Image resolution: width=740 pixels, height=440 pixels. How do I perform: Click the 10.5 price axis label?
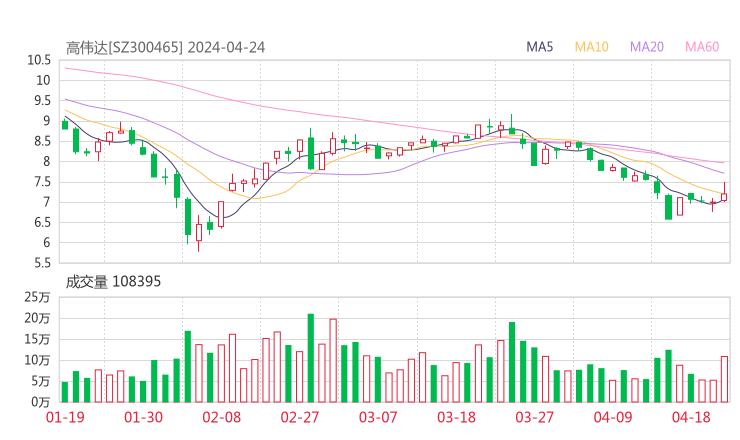pyautogui.click(x=39, y=60)
